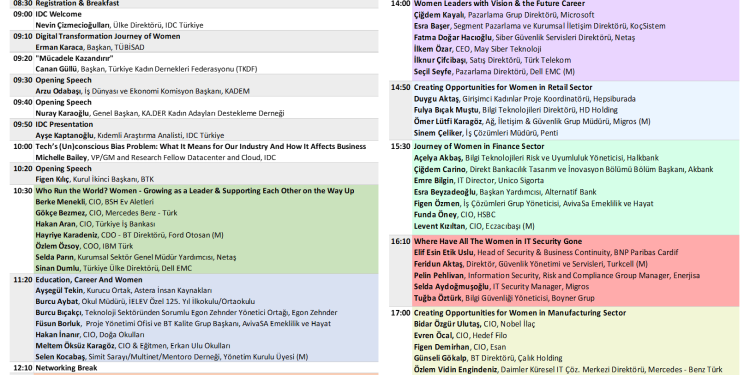Viewport: 750px width, 375px height.
Task: Select Women in Retail Sector session title
Action: coord(503,88)
